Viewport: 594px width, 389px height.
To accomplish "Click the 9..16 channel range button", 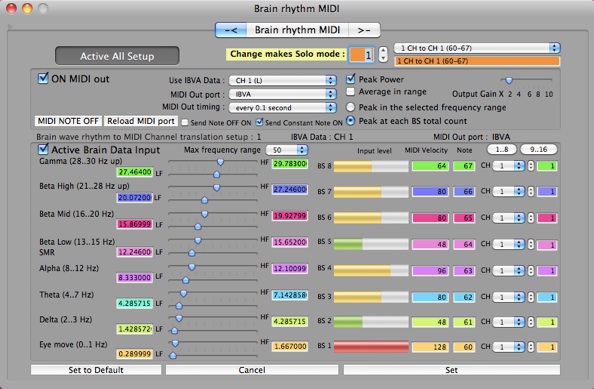I will click(538, 150).
